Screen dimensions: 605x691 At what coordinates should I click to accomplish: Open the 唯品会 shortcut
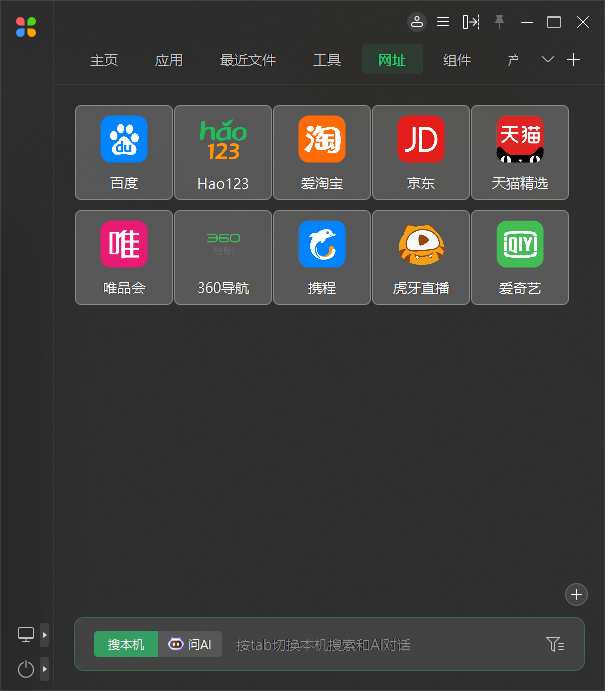tap(124, 257)
